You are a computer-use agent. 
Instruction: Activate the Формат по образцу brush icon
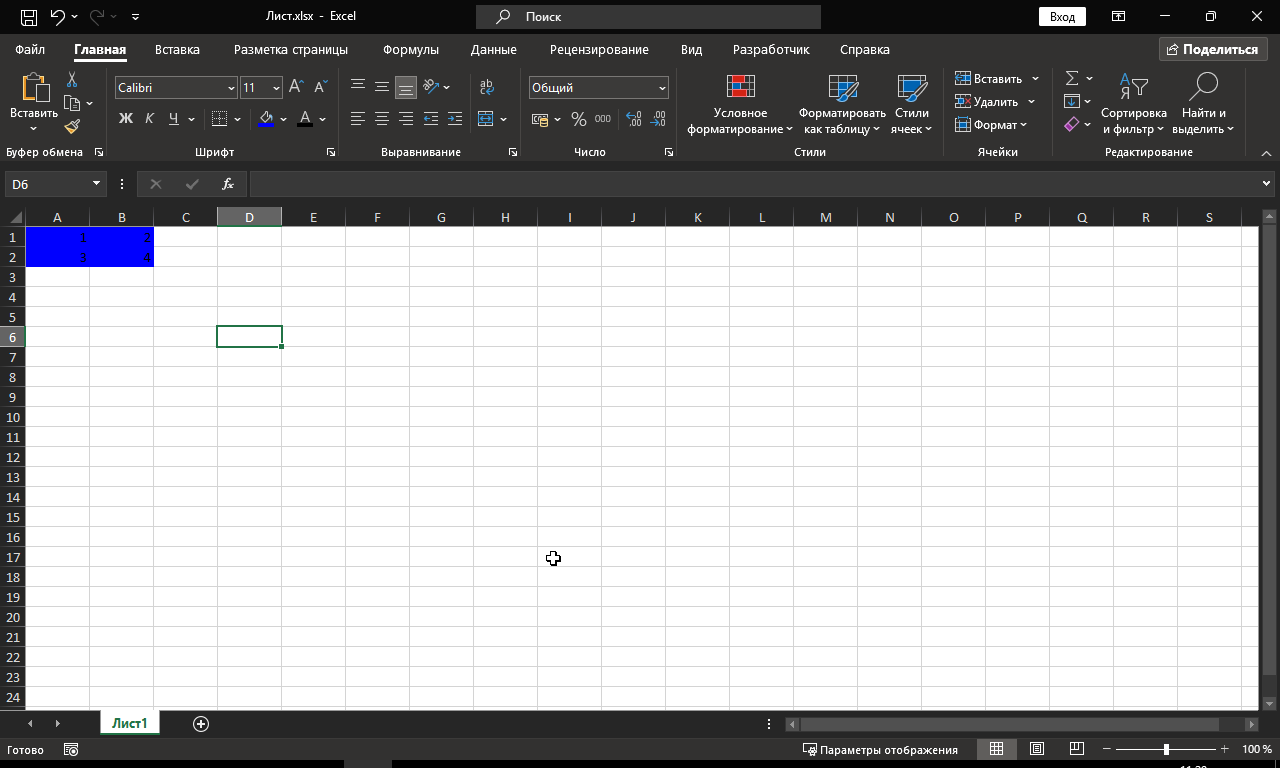(x=73, y=127)
